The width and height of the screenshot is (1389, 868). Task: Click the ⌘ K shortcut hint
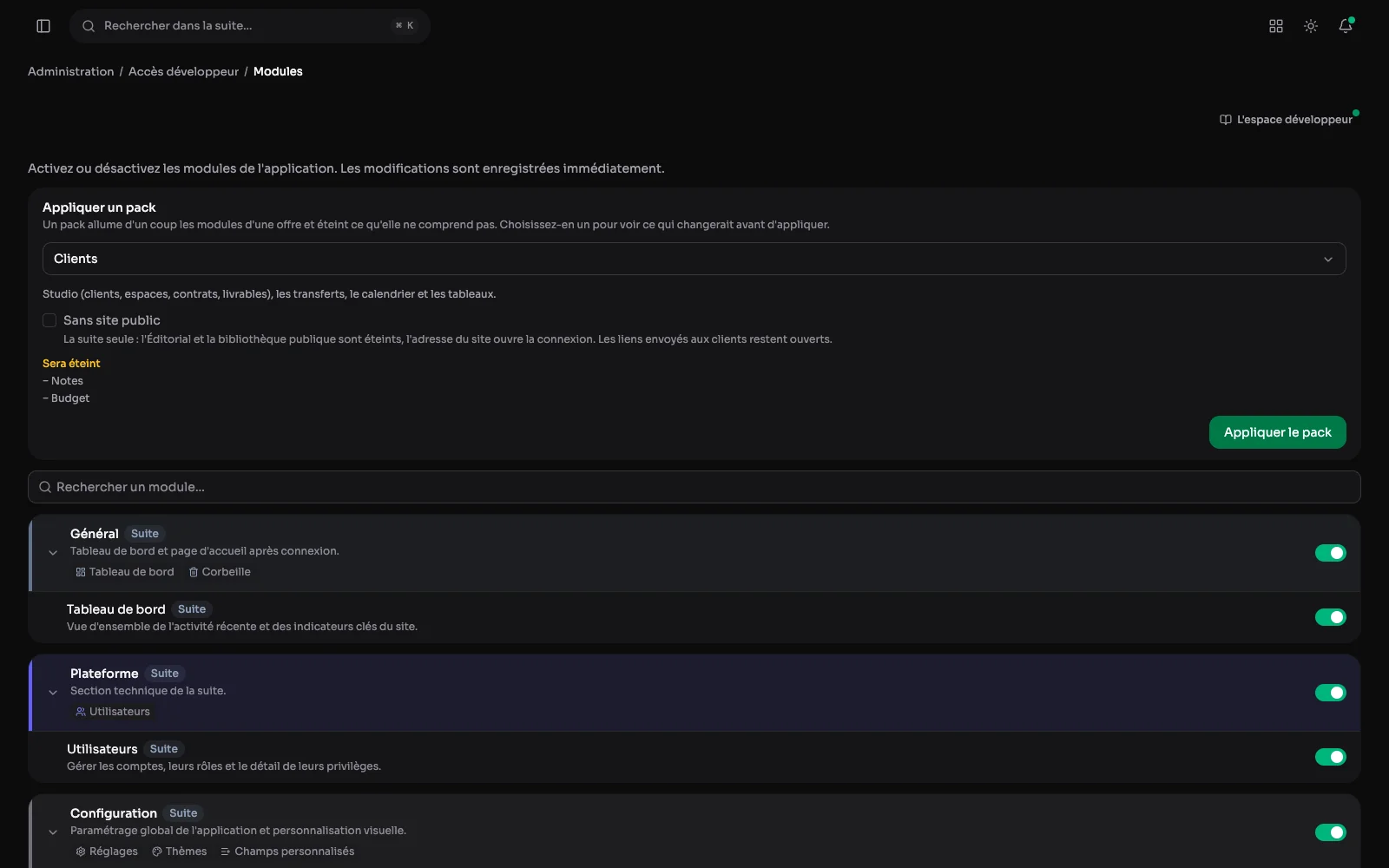click(405, 26)
